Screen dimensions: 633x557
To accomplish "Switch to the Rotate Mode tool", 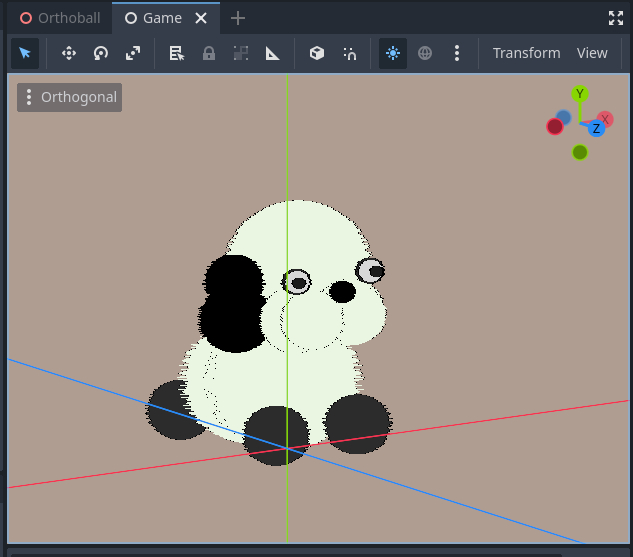I will tap(101, 53).
